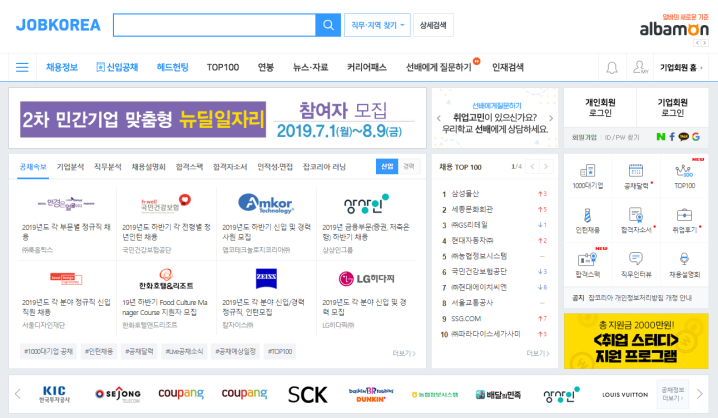The image size is (718, 418).
Task: Click the #공채달력 hashtag tag
Action: [139, 352]
